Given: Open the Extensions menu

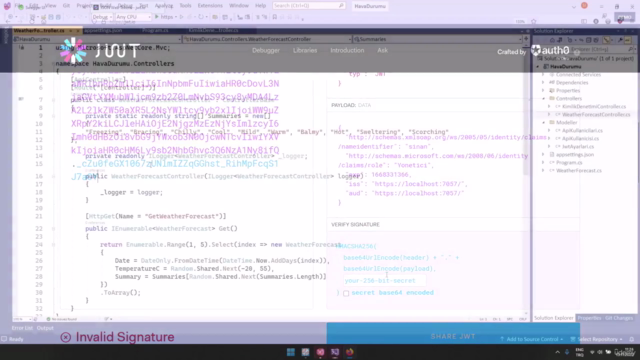Looking at the screenshot, I should click(x=210, y=6).
